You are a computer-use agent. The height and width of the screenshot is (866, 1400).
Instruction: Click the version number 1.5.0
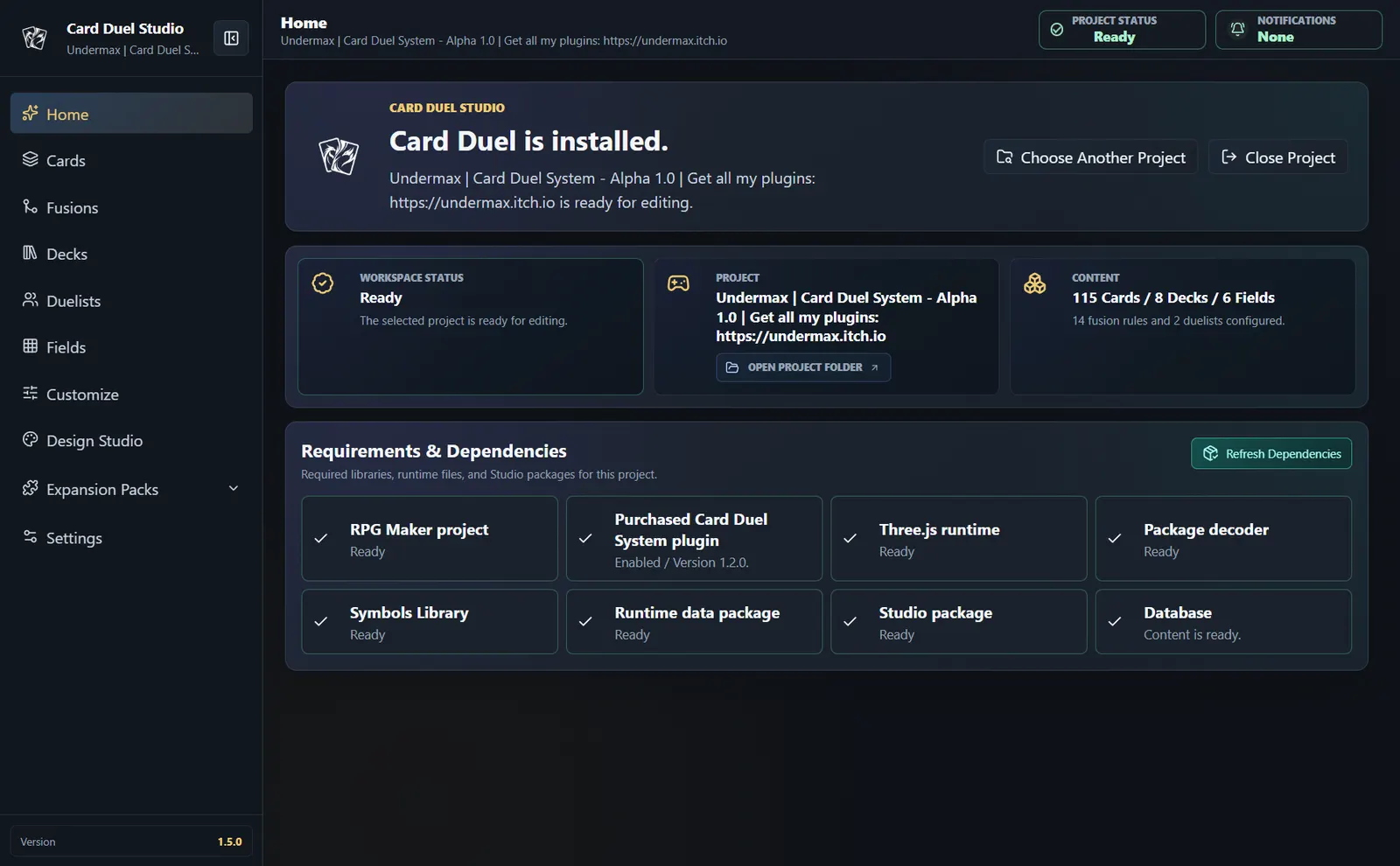(230, 842)
